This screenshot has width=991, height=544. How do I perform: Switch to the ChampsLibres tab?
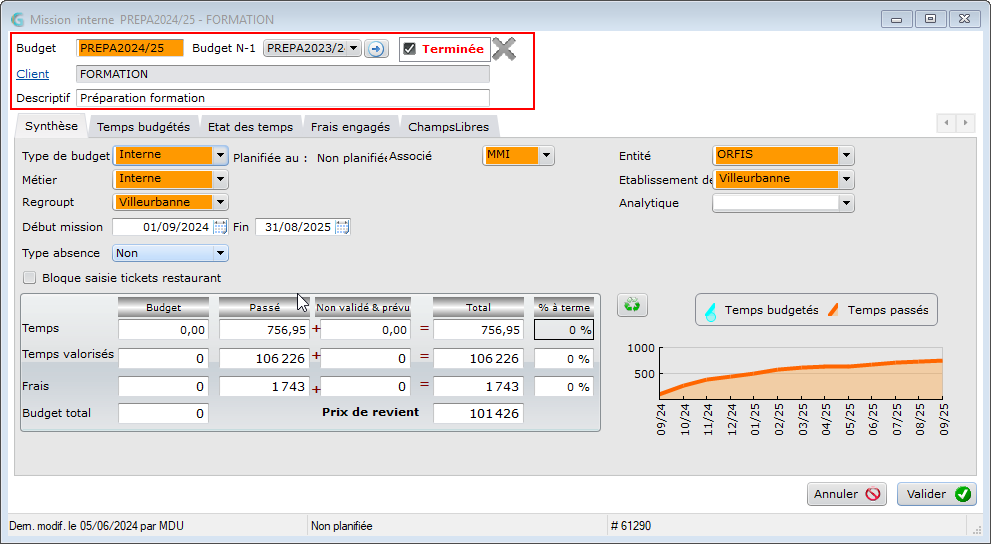[x=449, y=126]
